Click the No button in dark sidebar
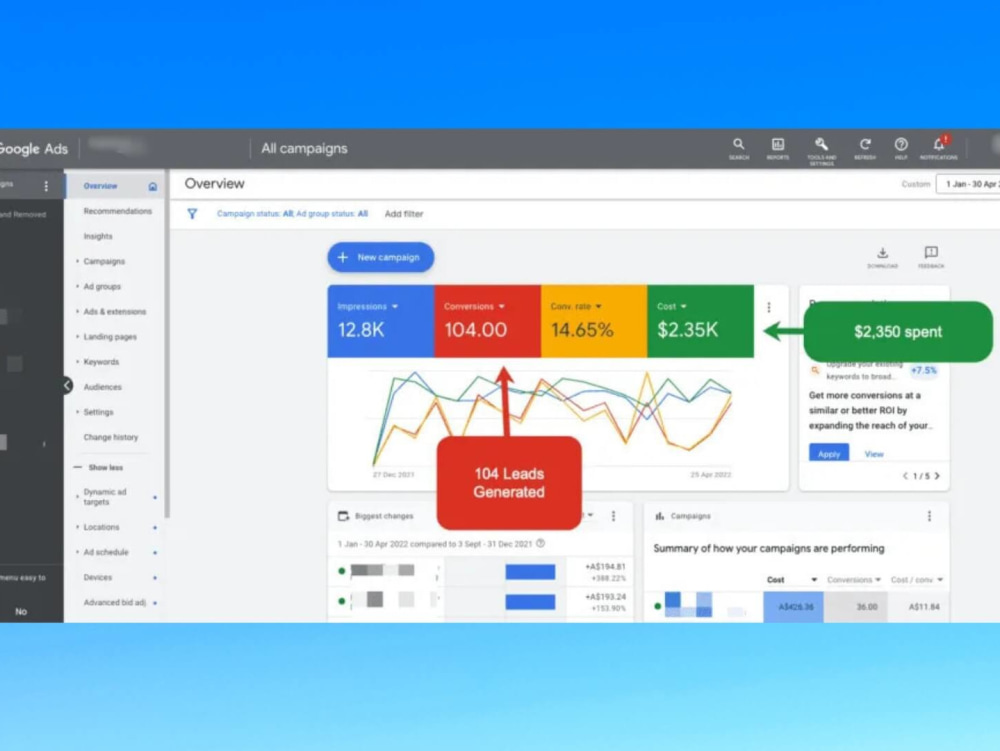 [21, 611]
